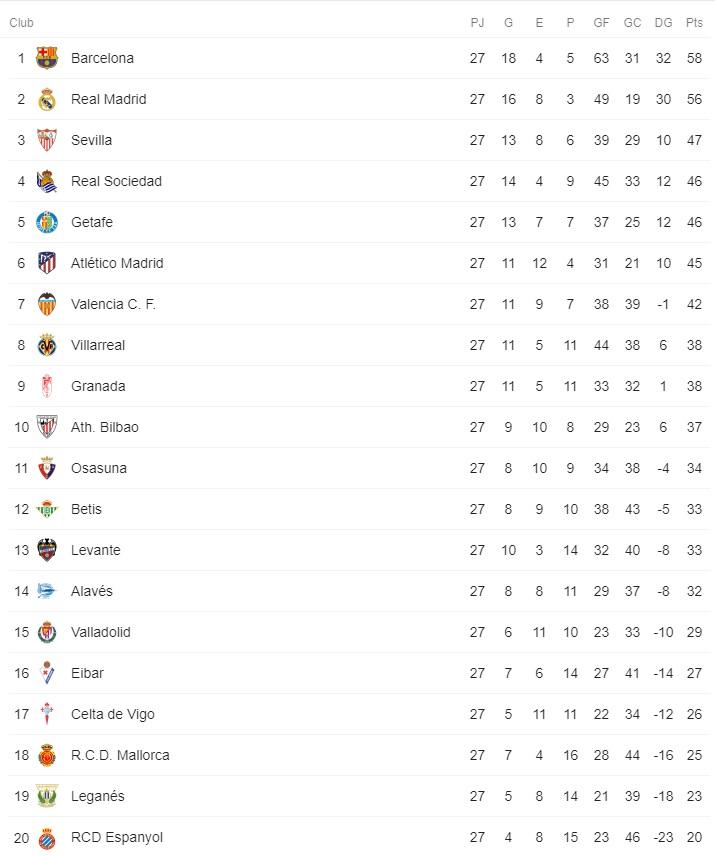Image resolution: width=715 pixels, height=856 pixels.
Task: Open the Granada team name link
Action: click(x=98, y=386)
